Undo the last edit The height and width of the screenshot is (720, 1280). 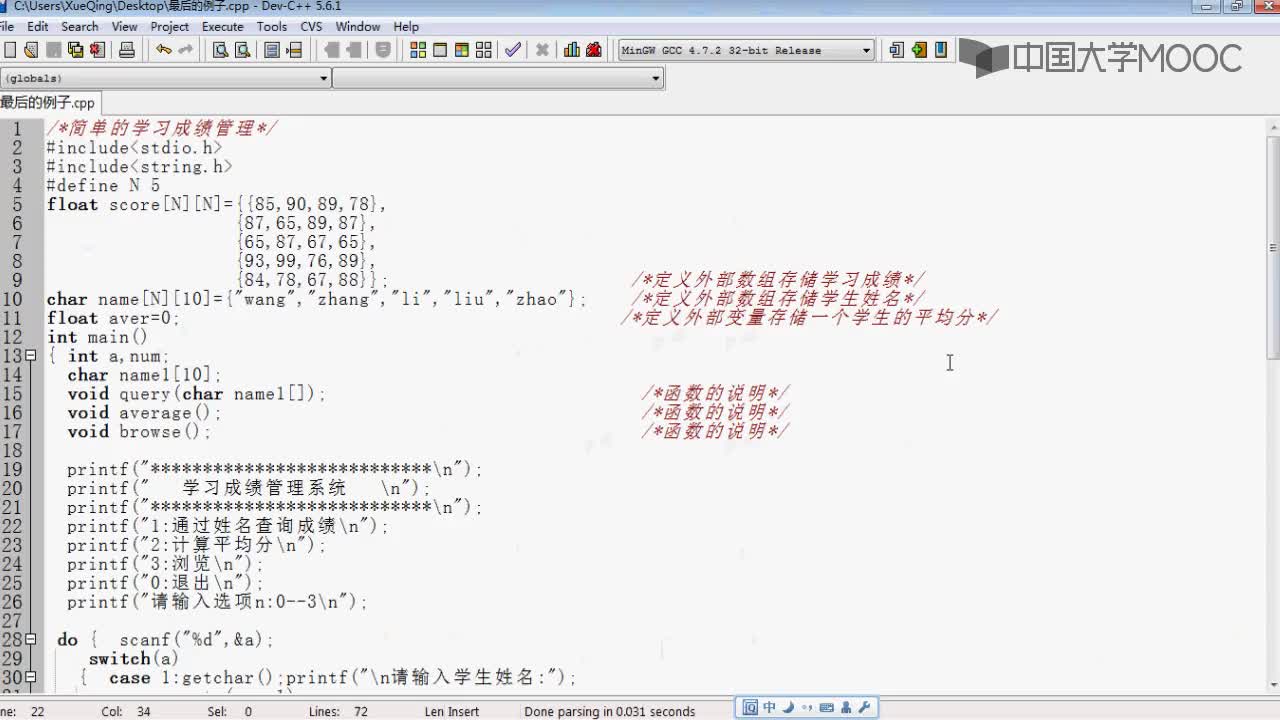163,50
